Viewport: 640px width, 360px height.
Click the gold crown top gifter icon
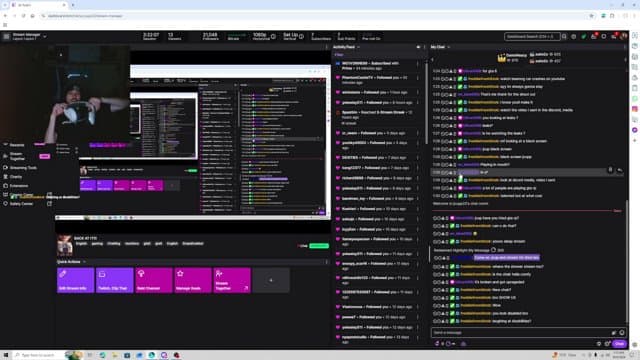(501, 58)
